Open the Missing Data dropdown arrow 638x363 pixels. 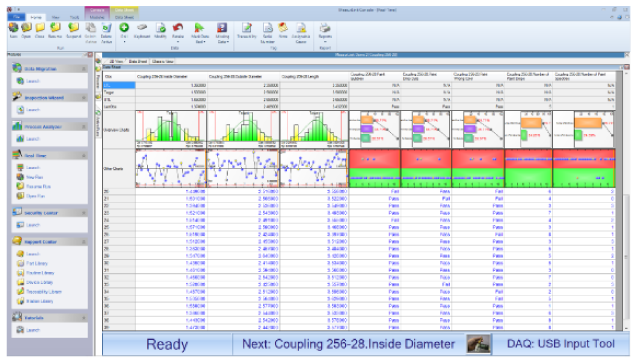click(228, 42)
